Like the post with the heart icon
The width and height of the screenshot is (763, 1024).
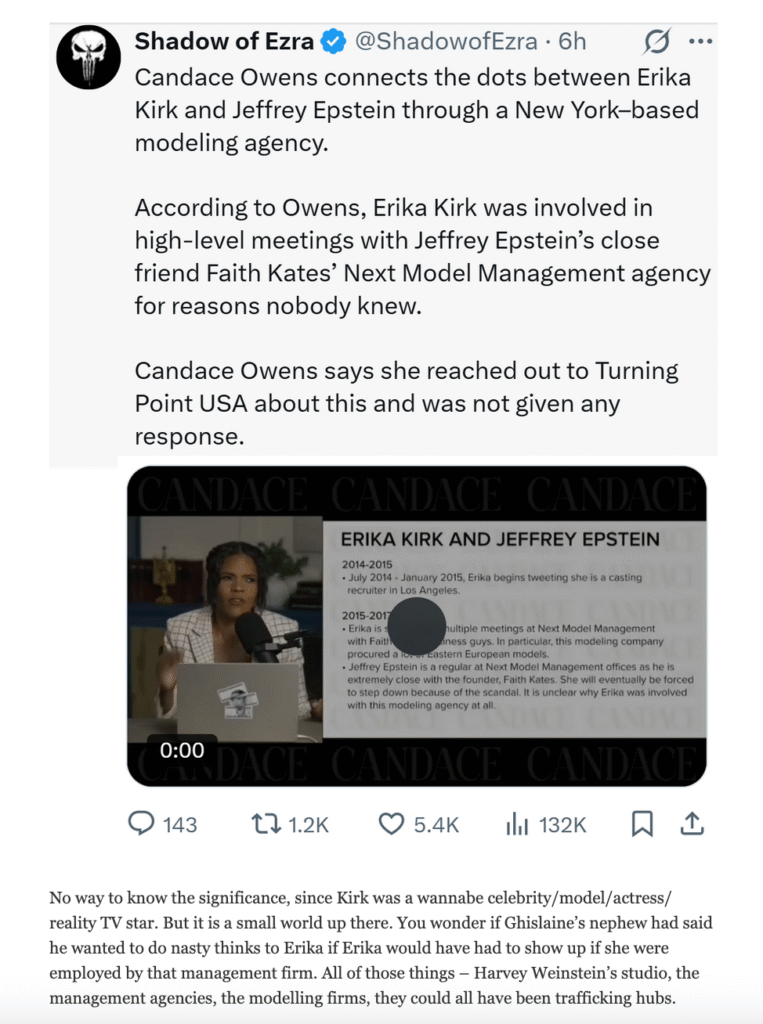click(x=390, y=824)
